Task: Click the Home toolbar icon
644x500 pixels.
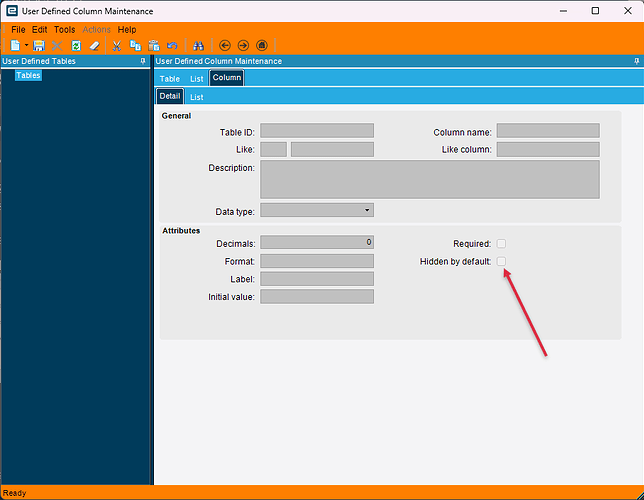Action: click(262, 45)
